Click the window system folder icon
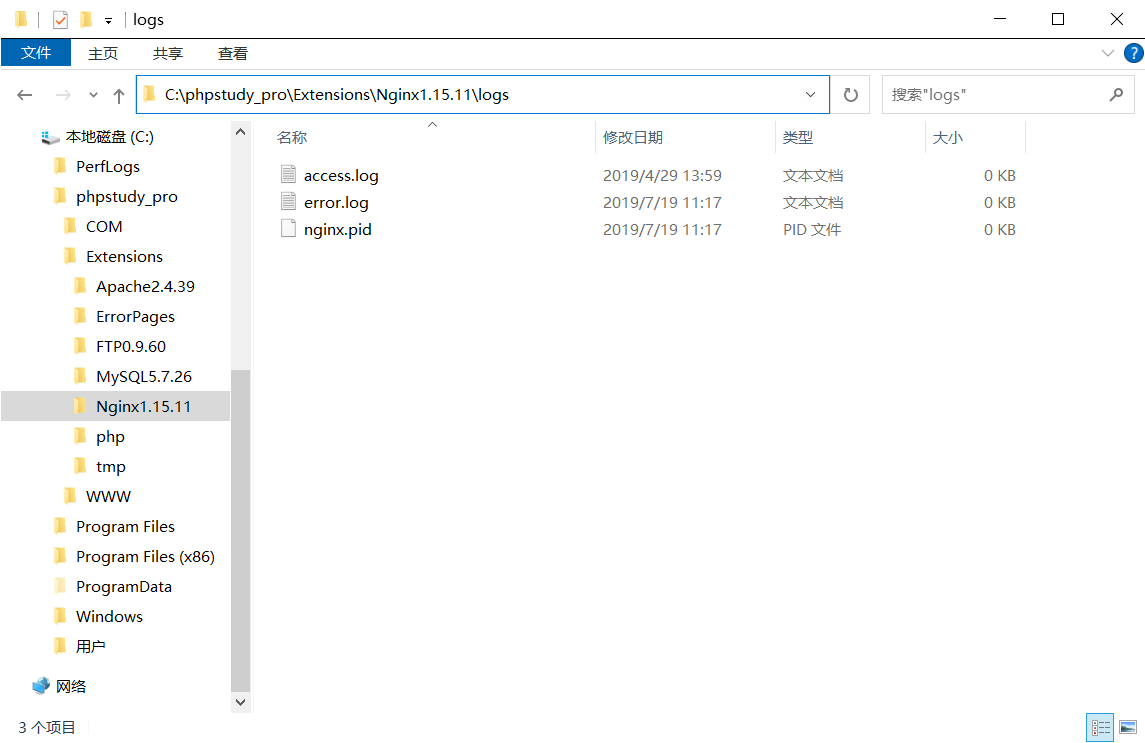The height and width of the screenshot is (743, 1145). pos(21,19)
